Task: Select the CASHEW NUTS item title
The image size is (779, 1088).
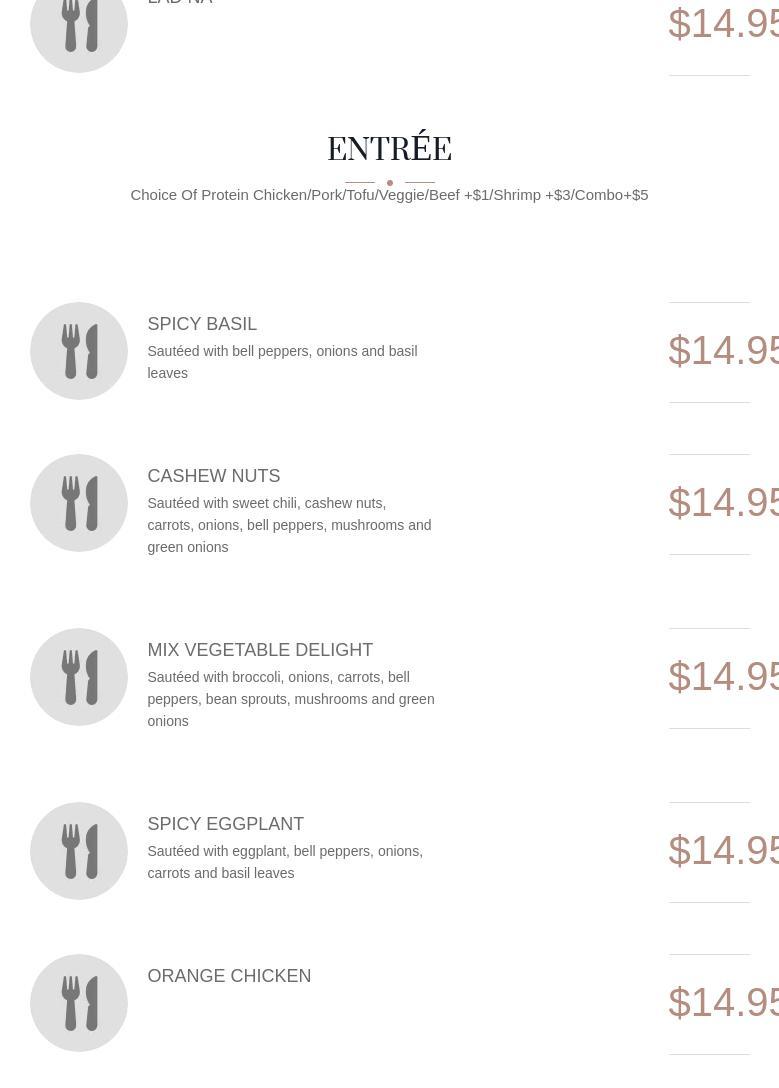Action: [214, 476]
